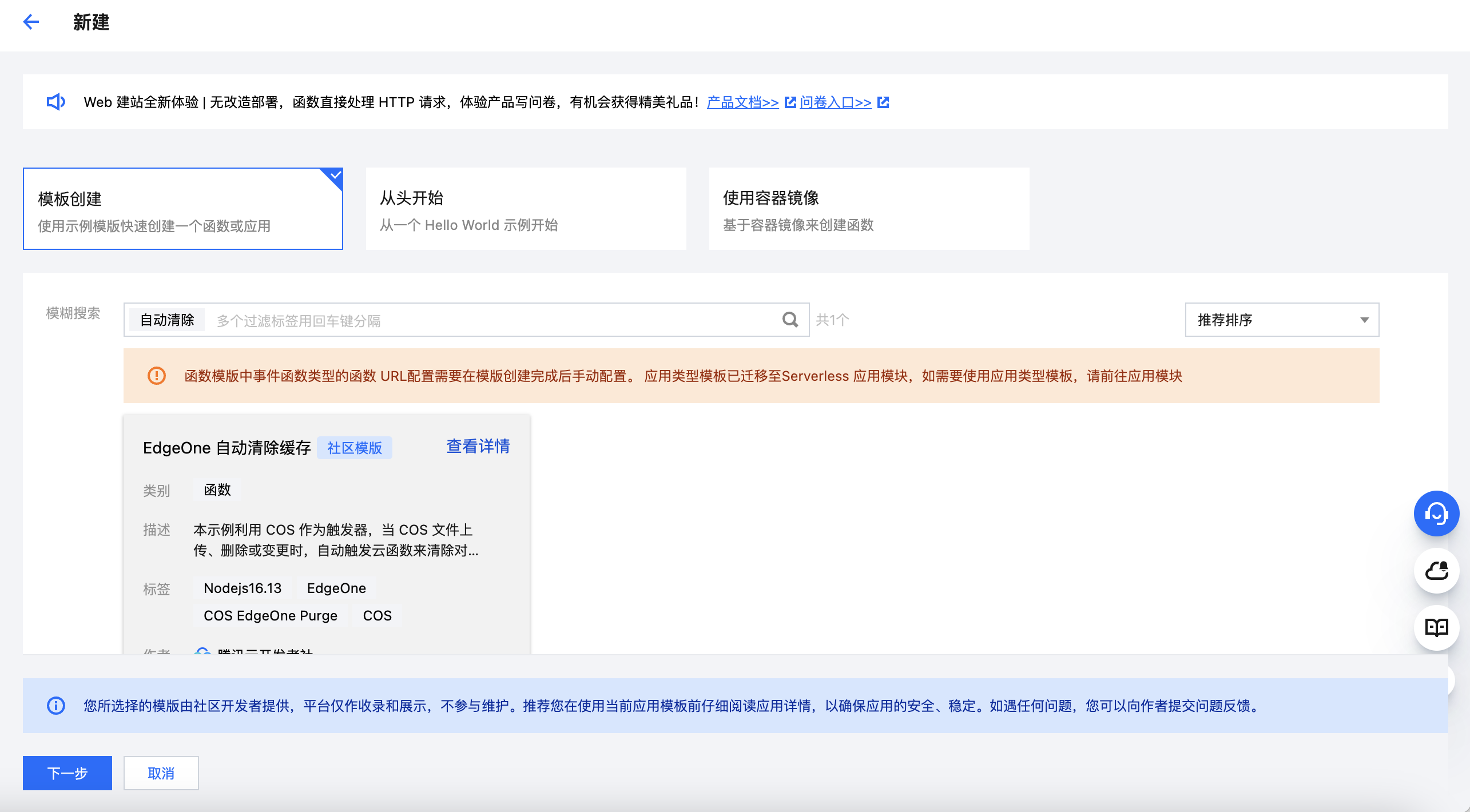Click the cloud assistant floating icon
This screenshot has width=1470, height=812.
[x=1436, y=571]
